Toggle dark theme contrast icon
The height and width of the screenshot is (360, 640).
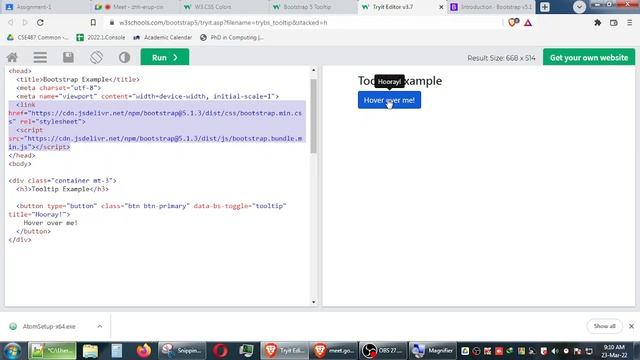[124, 58]
